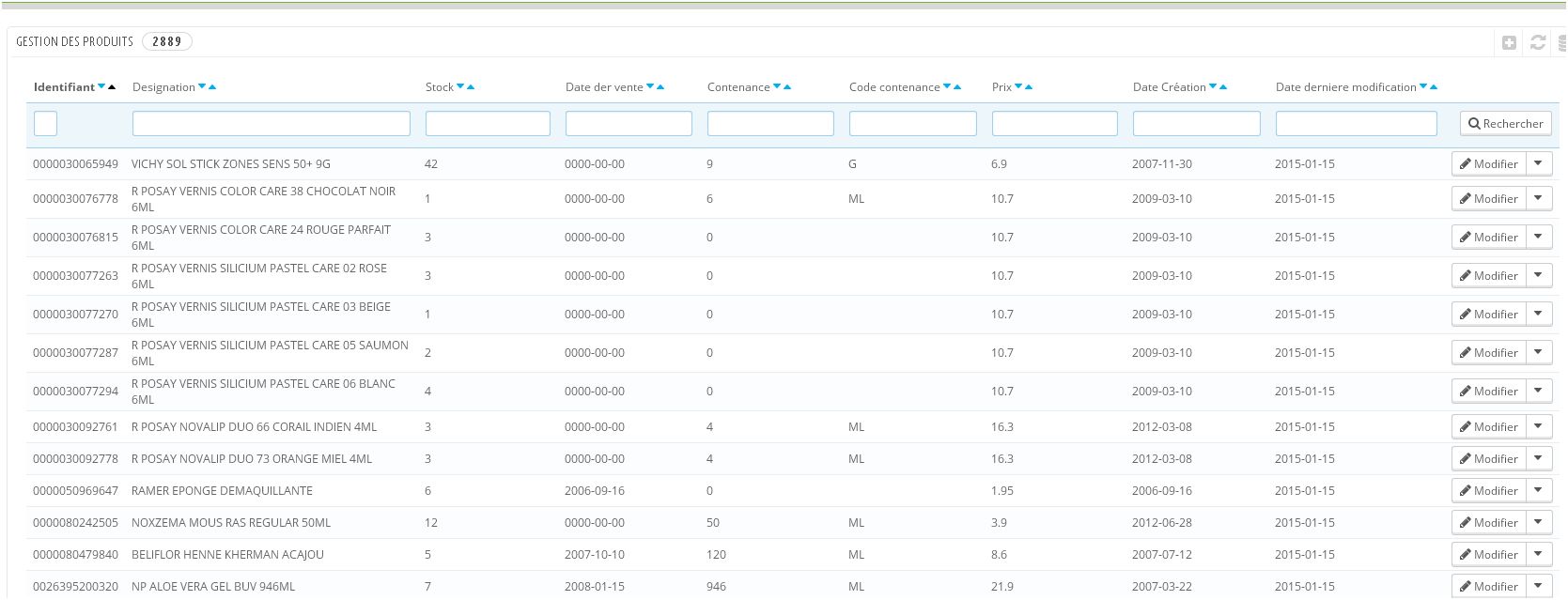The image size is (1568, 600).
Task: Focus the Code contenance filter field
Action: click(x=913, y=123)
